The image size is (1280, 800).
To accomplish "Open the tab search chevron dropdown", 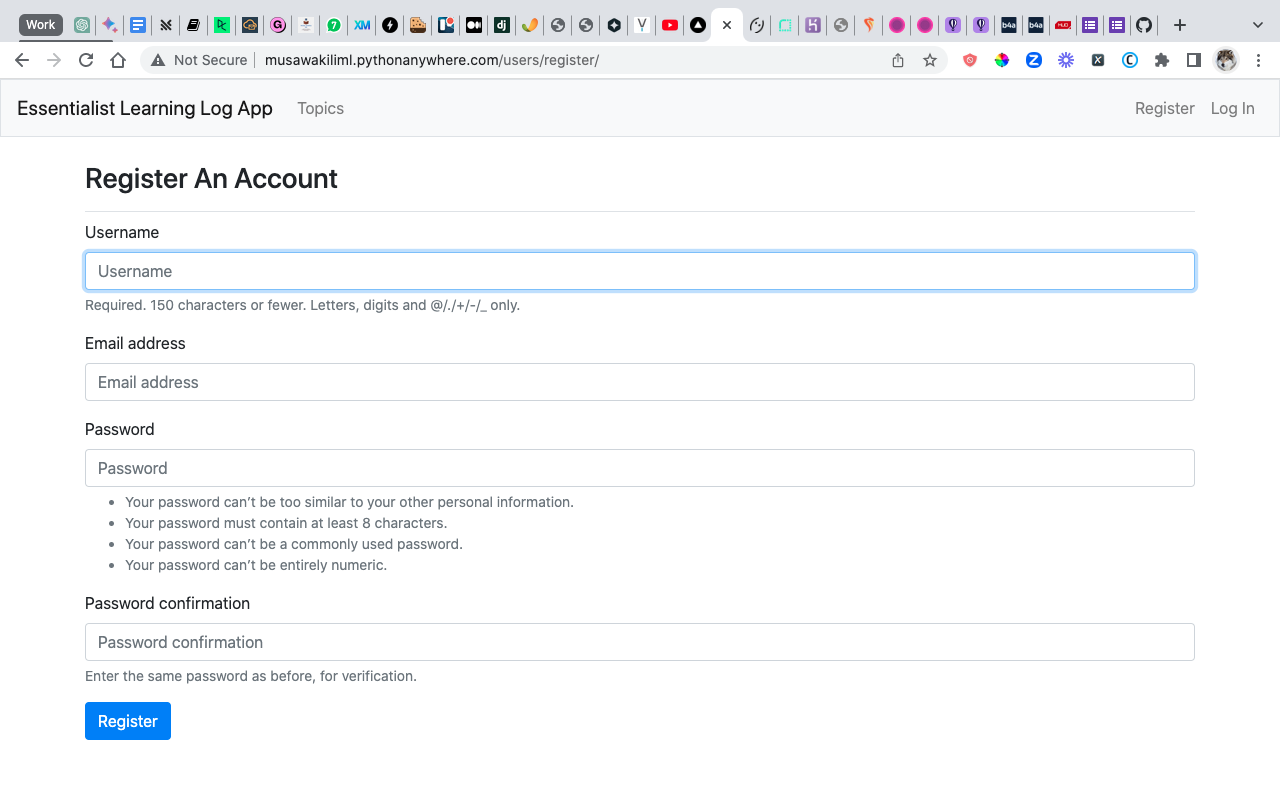I will click(x=1256, y=24).
